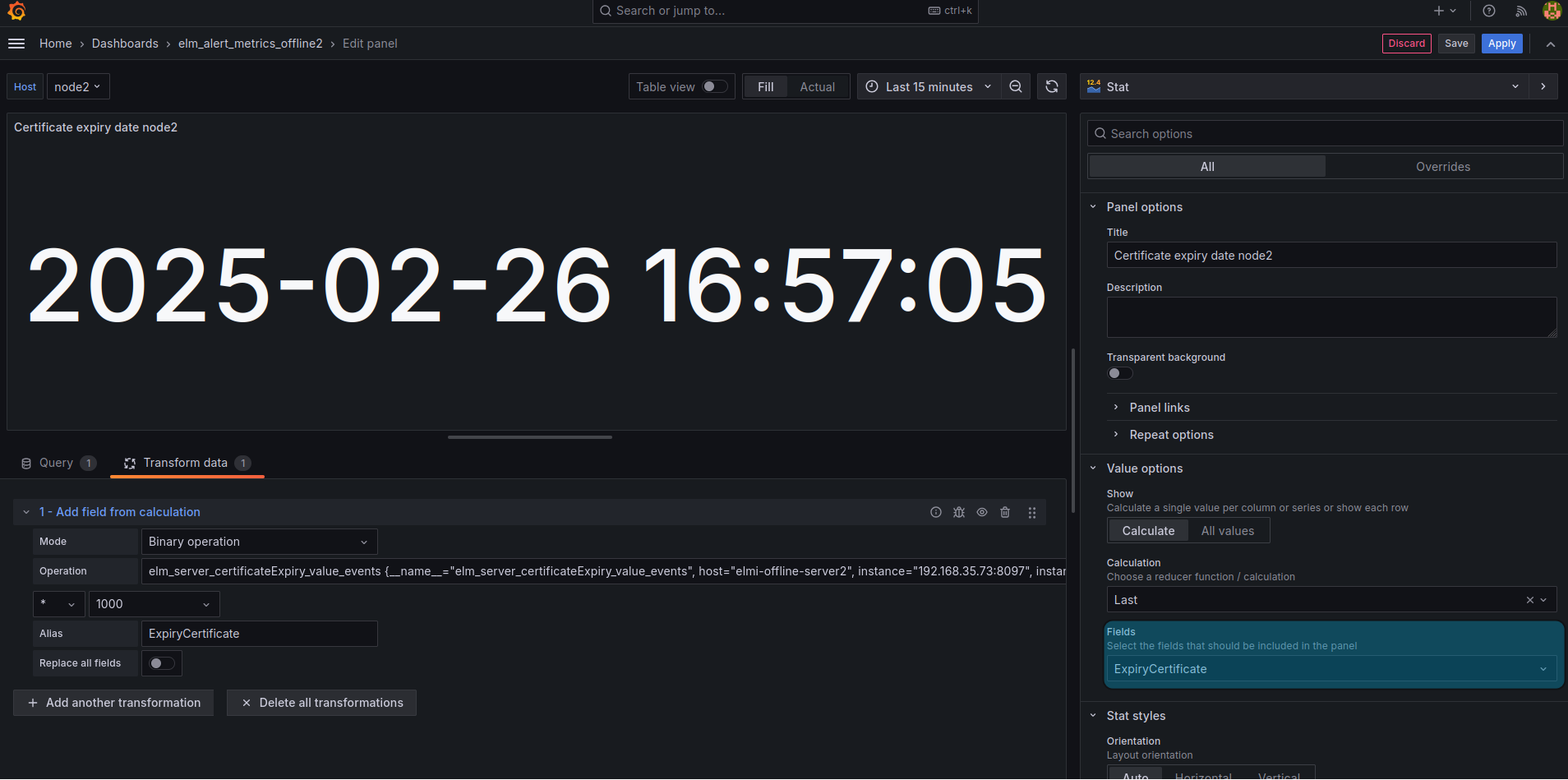
Task: Click the panel resize handle bar
Action: point(530,437)
